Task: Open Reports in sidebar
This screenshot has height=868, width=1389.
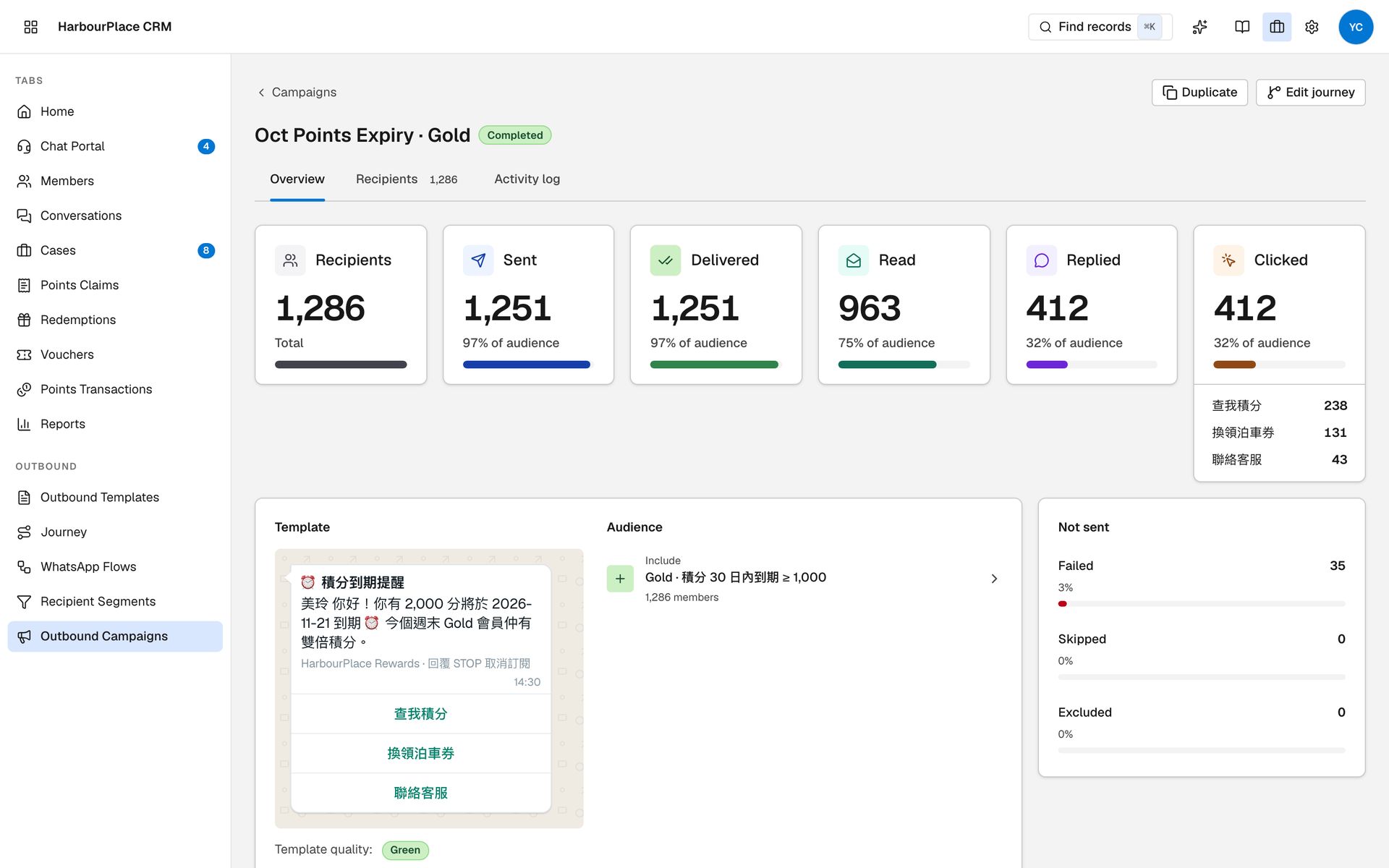Action: tap(115, 424)
